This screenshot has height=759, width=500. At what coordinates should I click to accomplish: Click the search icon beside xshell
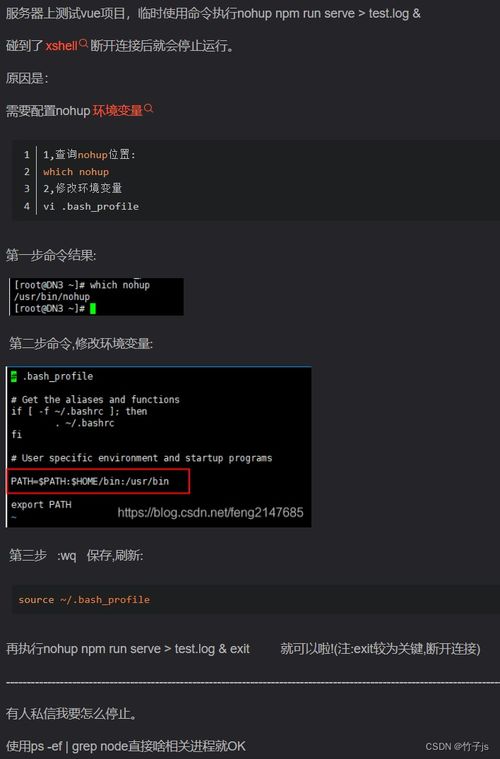coord(83,43)
